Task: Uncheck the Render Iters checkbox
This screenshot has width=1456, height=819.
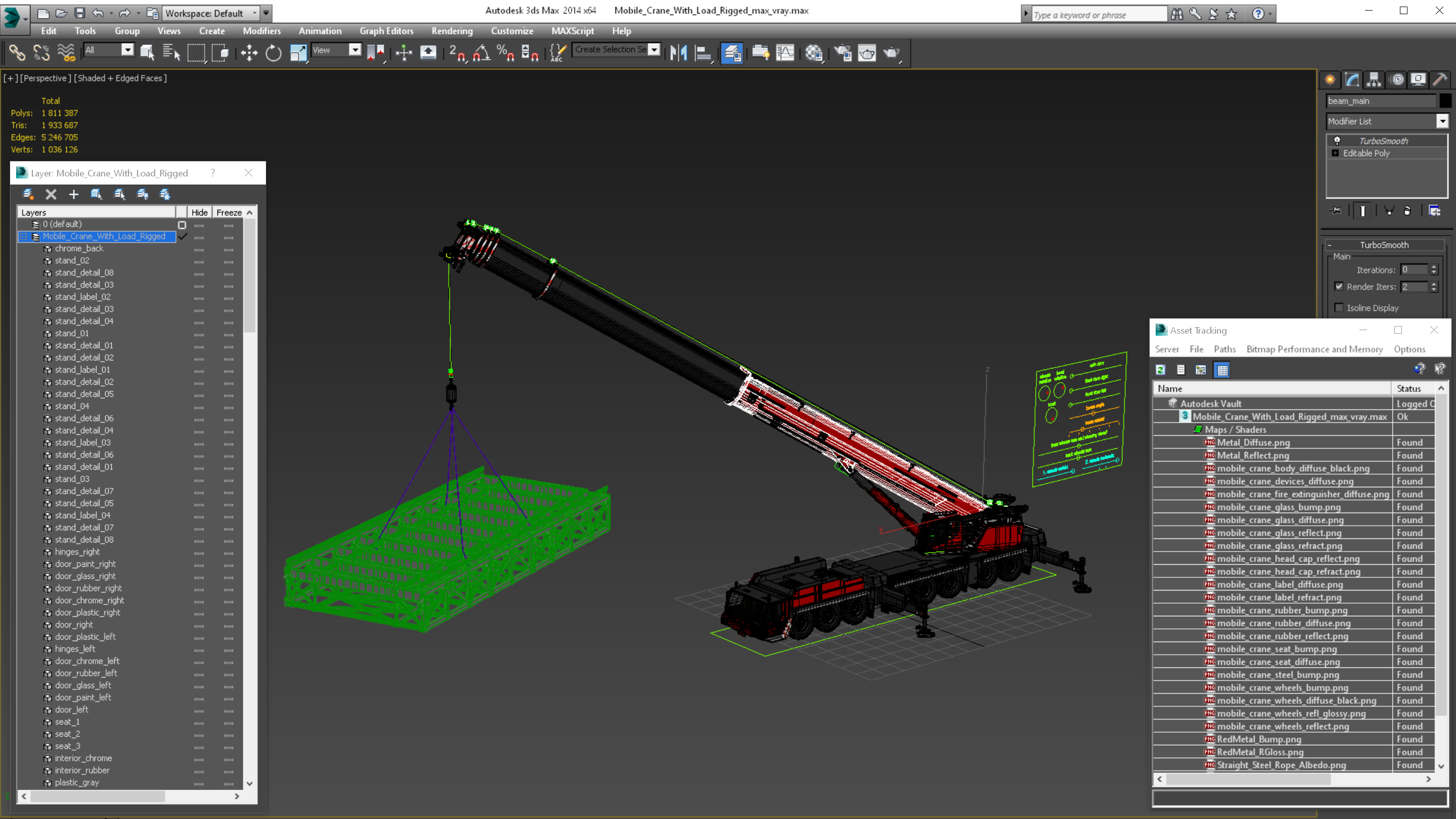Action: tap(1338, 287)
